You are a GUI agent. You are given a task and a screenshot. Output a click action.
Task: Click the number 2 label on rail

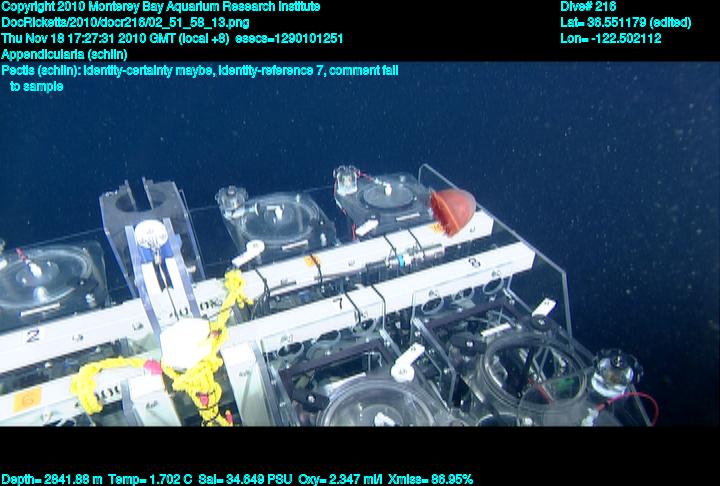[x=32, y=334]
